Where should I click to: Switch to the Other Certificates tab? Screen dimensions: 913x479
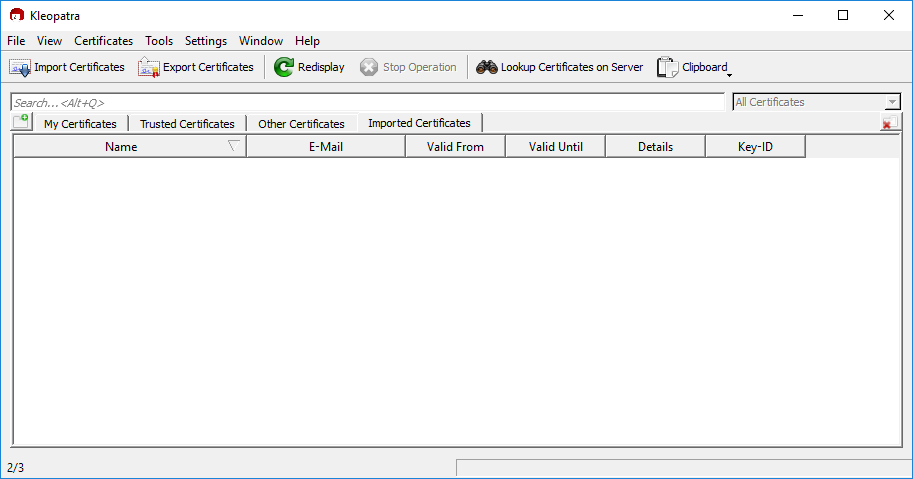pos(302,124)
